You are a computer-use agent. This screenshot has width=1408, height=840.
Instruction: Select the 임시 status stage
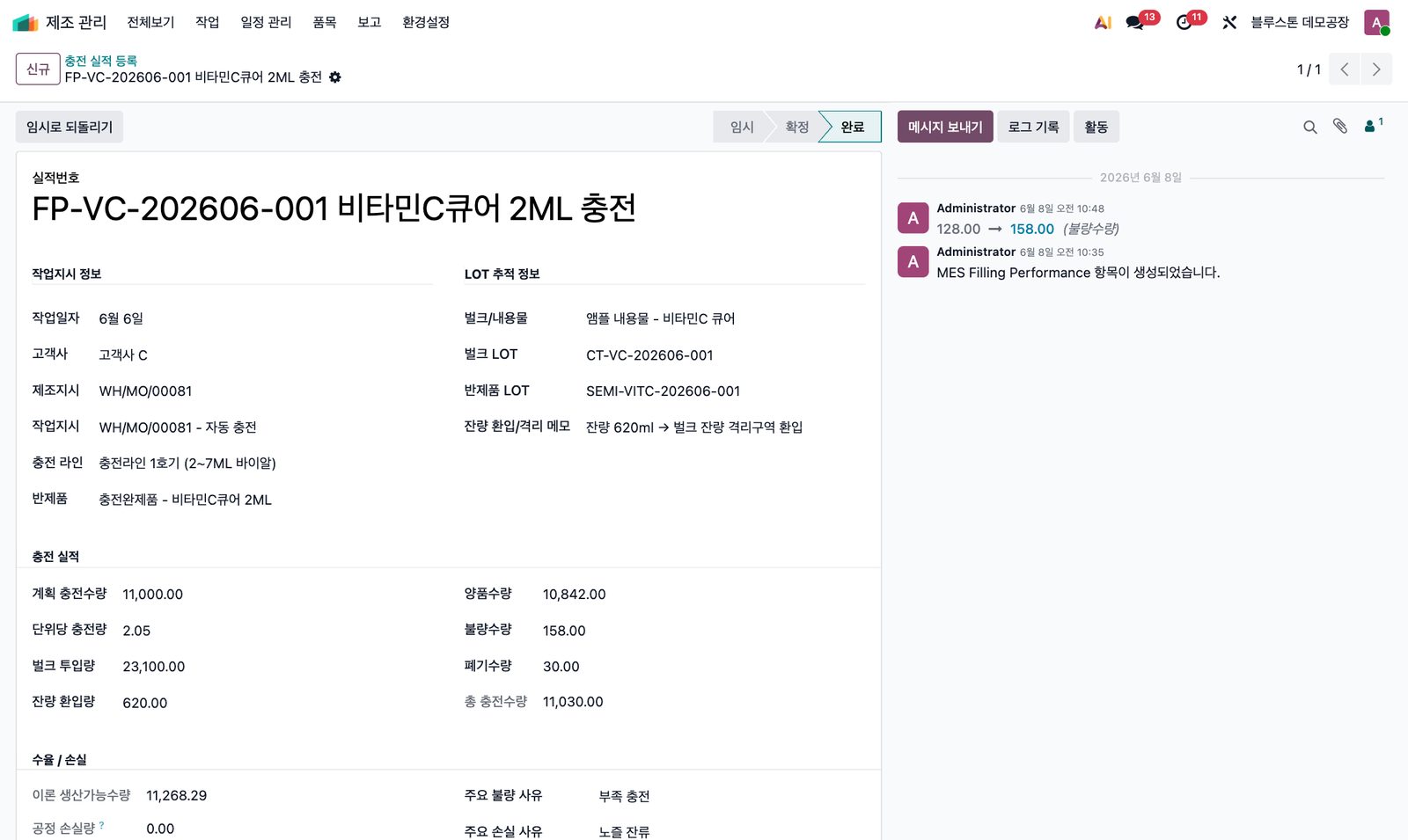(742, 127)
